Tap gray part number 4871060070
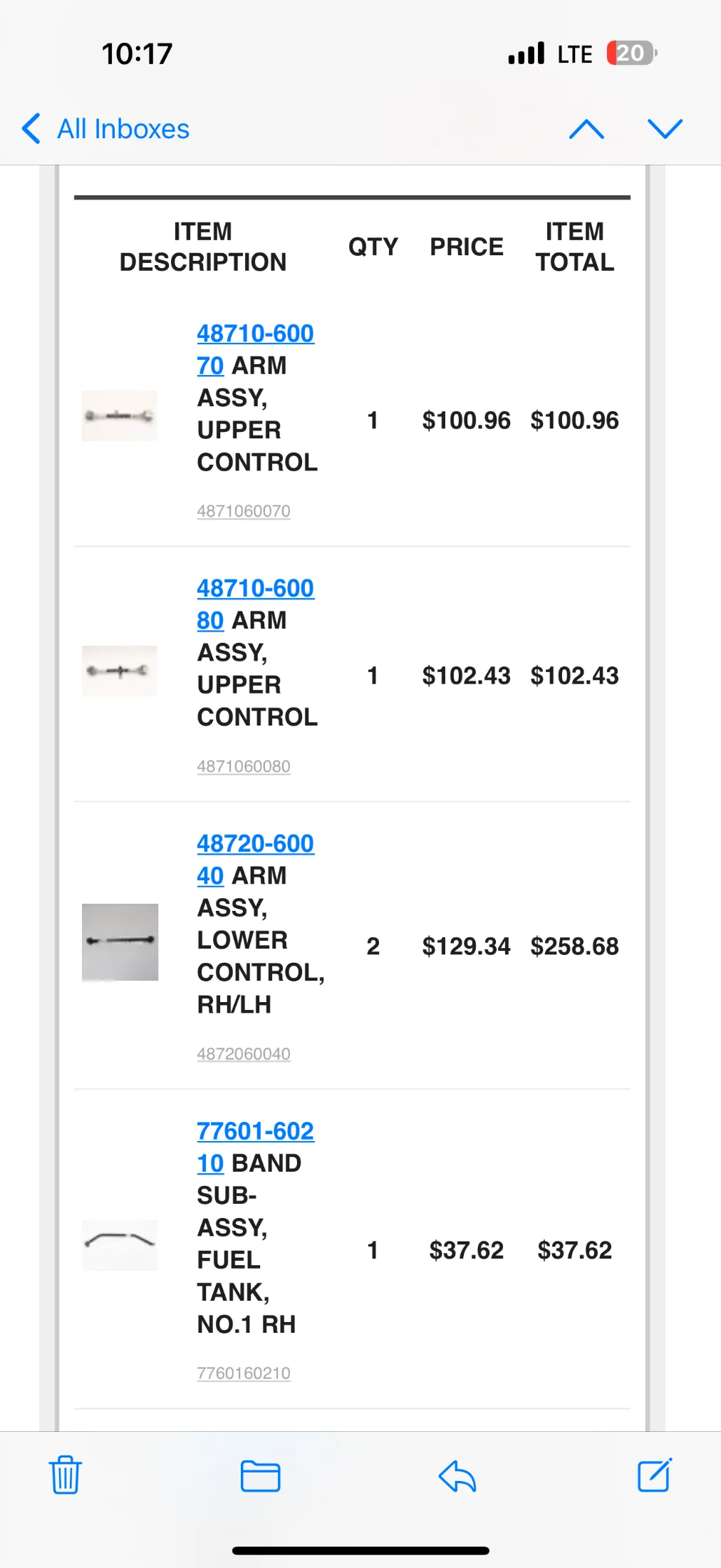This screenshot has height=1568, width=721. click(x=244, y=511)
